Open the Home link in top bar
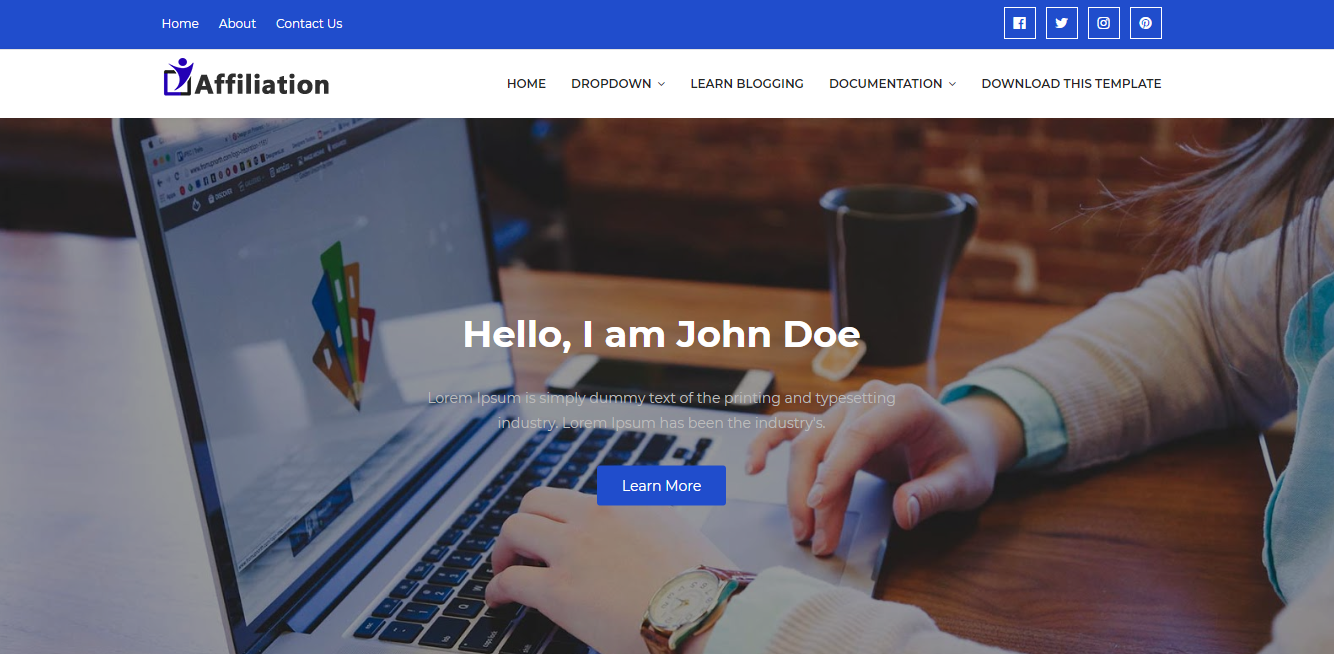The height and width of the screenshot is (654, 1334). [x=180, y=23]
